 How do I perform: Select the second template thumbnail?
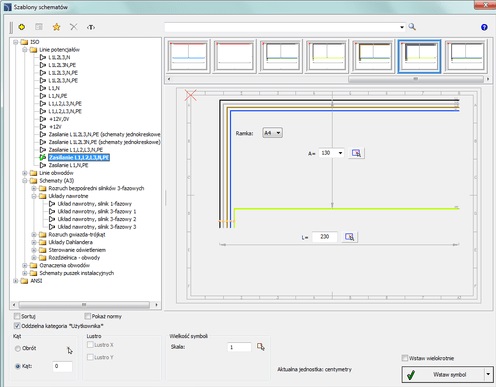point(234,56)
